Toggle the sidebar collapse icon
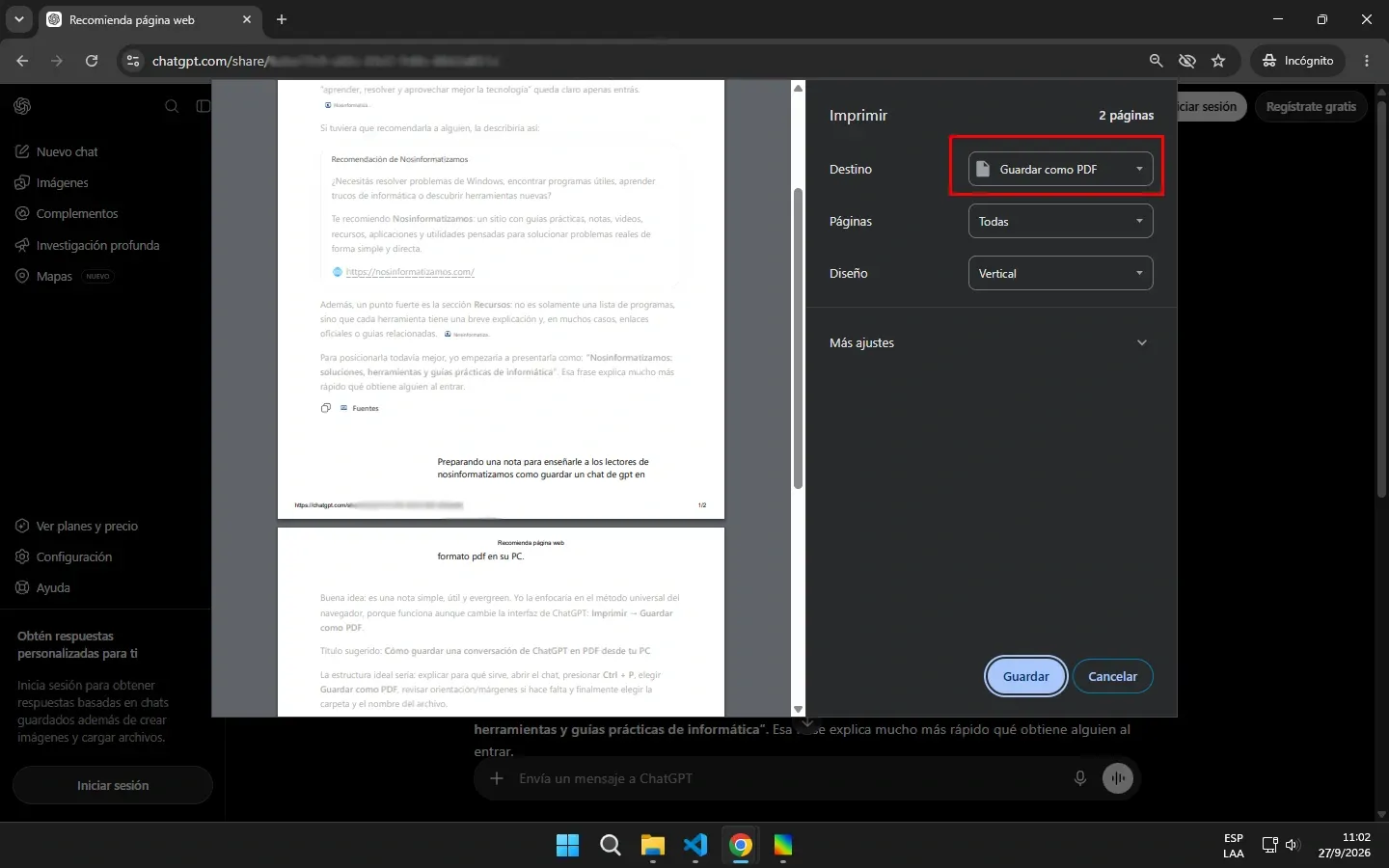Image resolution: width=1389 pixels, height=868 pixels. (x=204, y=106)
